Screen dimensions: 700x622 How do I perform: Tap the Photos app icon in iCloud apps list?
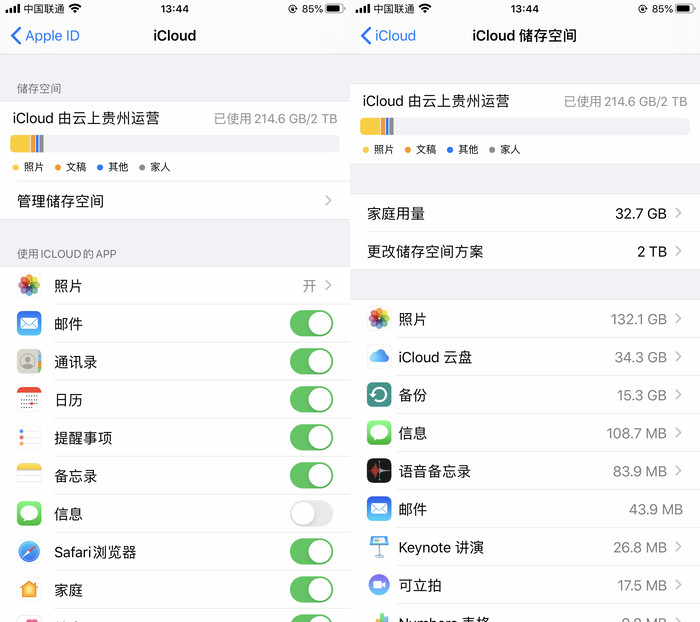[x=29, y=285]
